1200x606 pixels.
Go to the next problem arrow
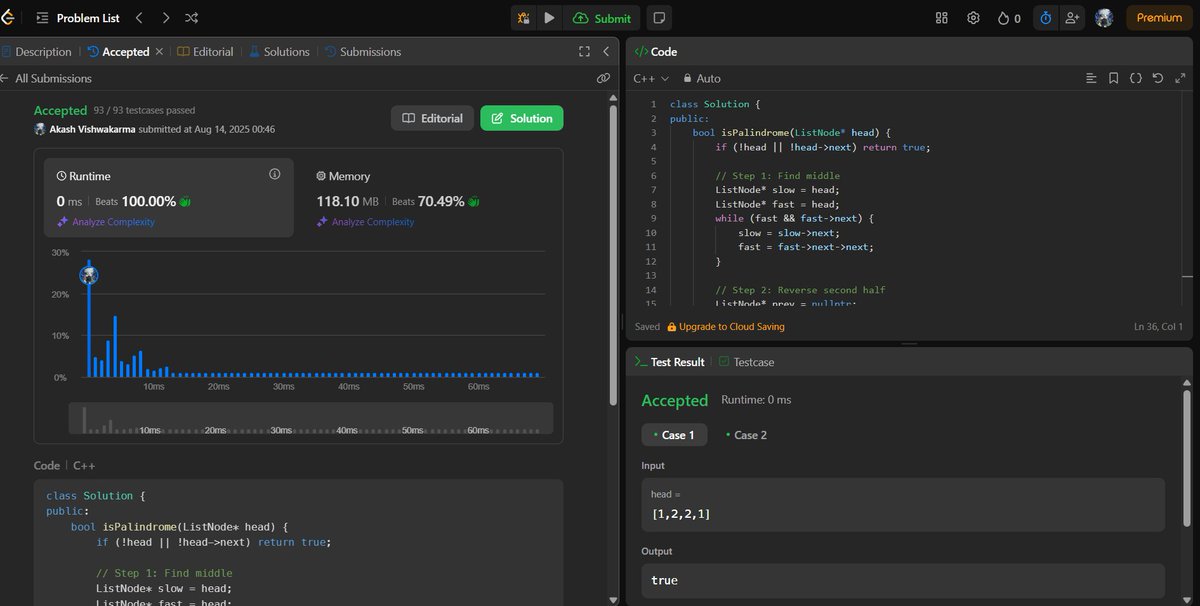[166, 18]
